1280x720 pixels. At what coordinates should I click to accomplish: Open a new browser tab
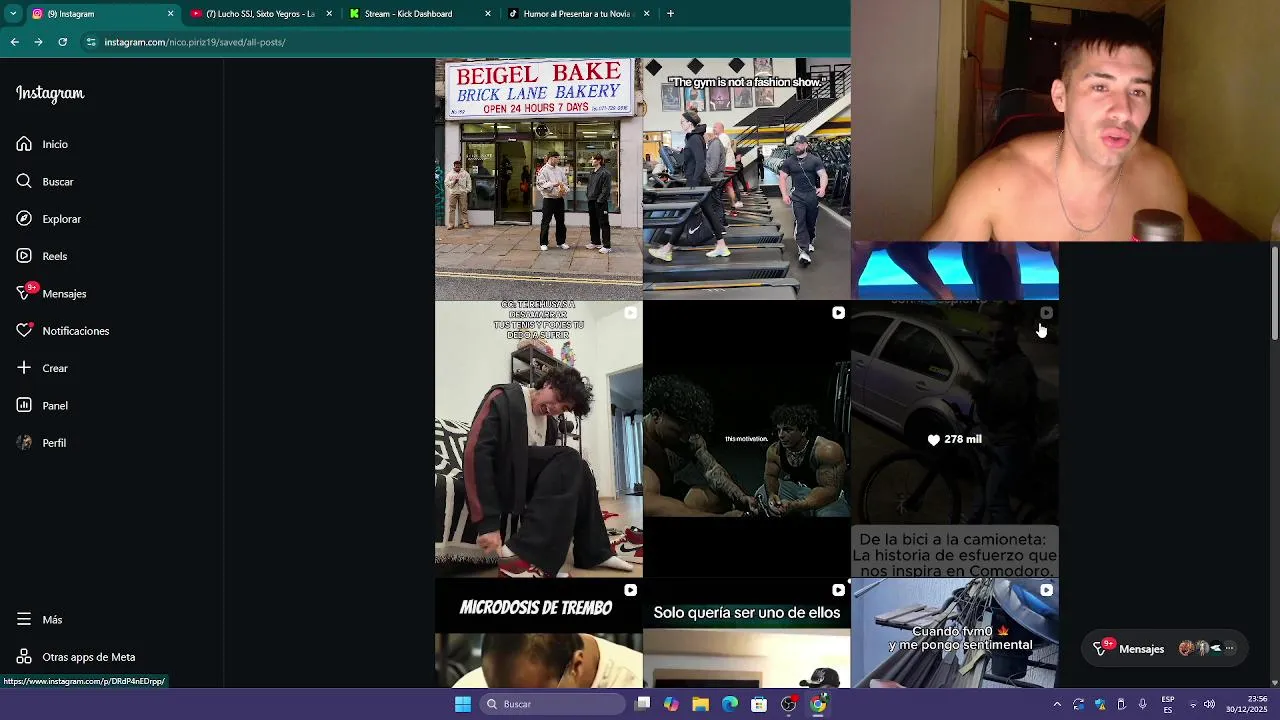pyautogui.click(x=670, y=14)
